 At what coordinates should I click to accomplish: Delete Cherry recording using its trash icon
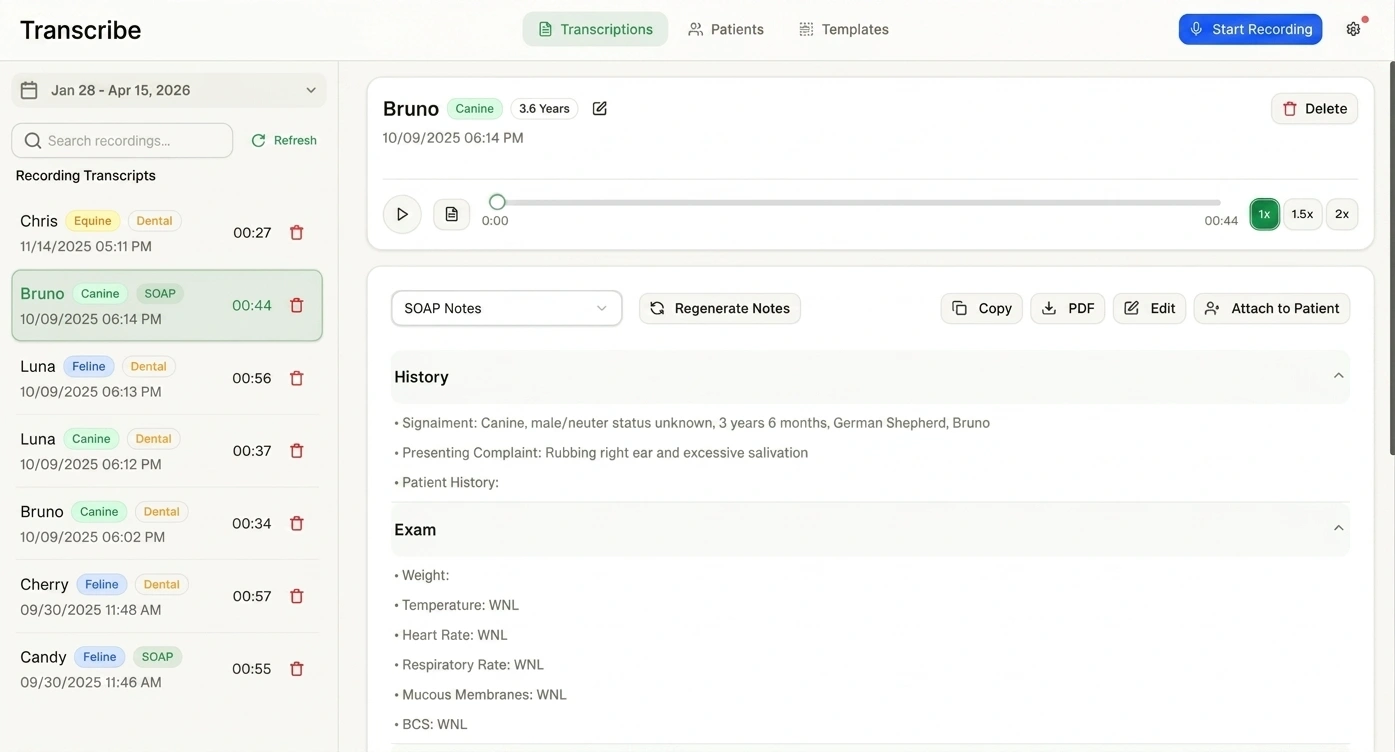pyautogui.click(x=297, y=596)
